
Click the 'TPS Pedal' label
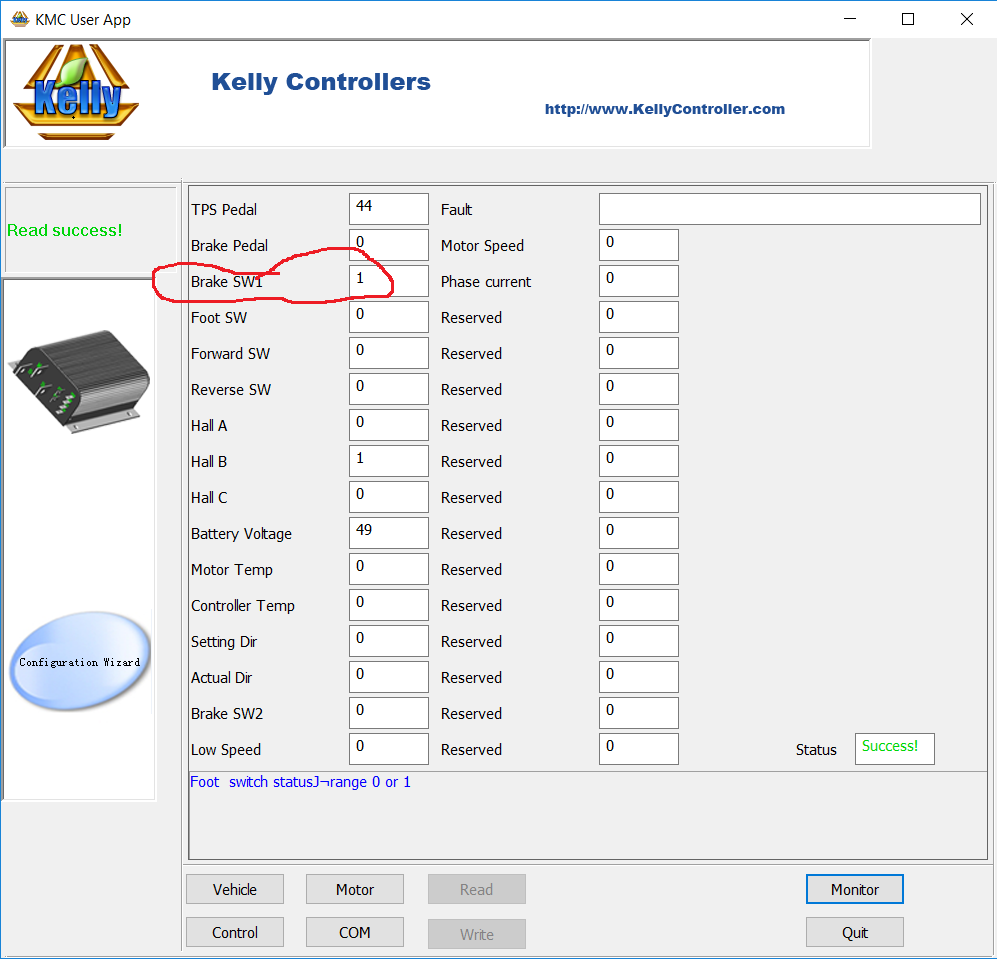224,210
